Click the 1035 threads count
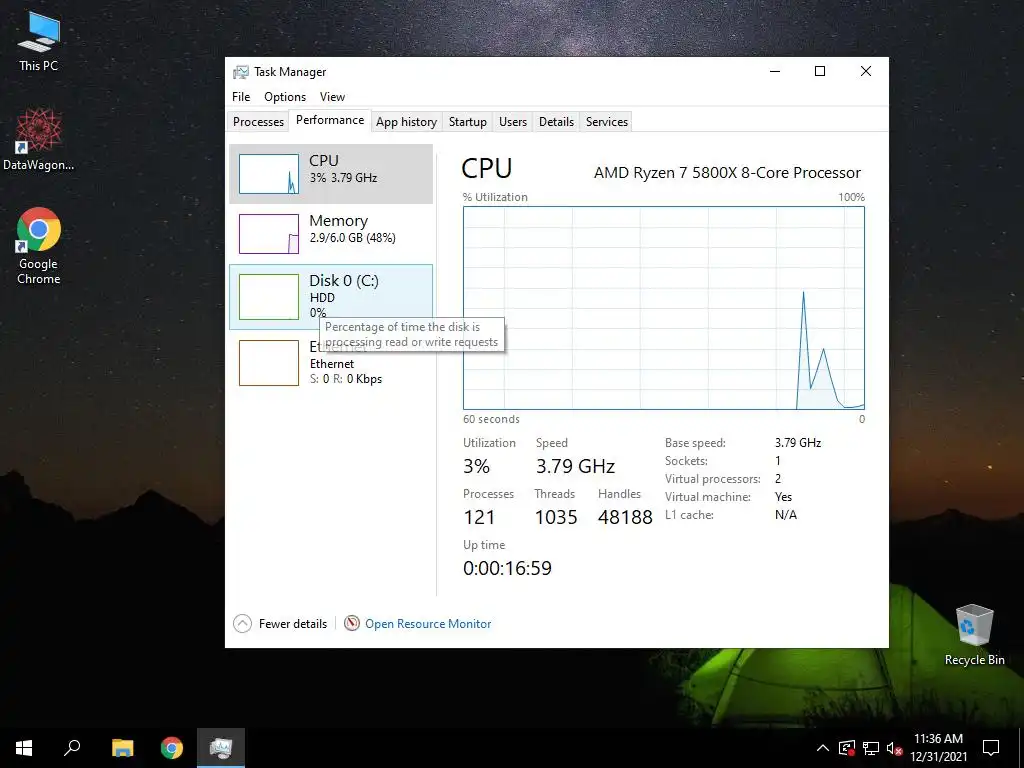1024x768 pixels. (x=556, y=517)
